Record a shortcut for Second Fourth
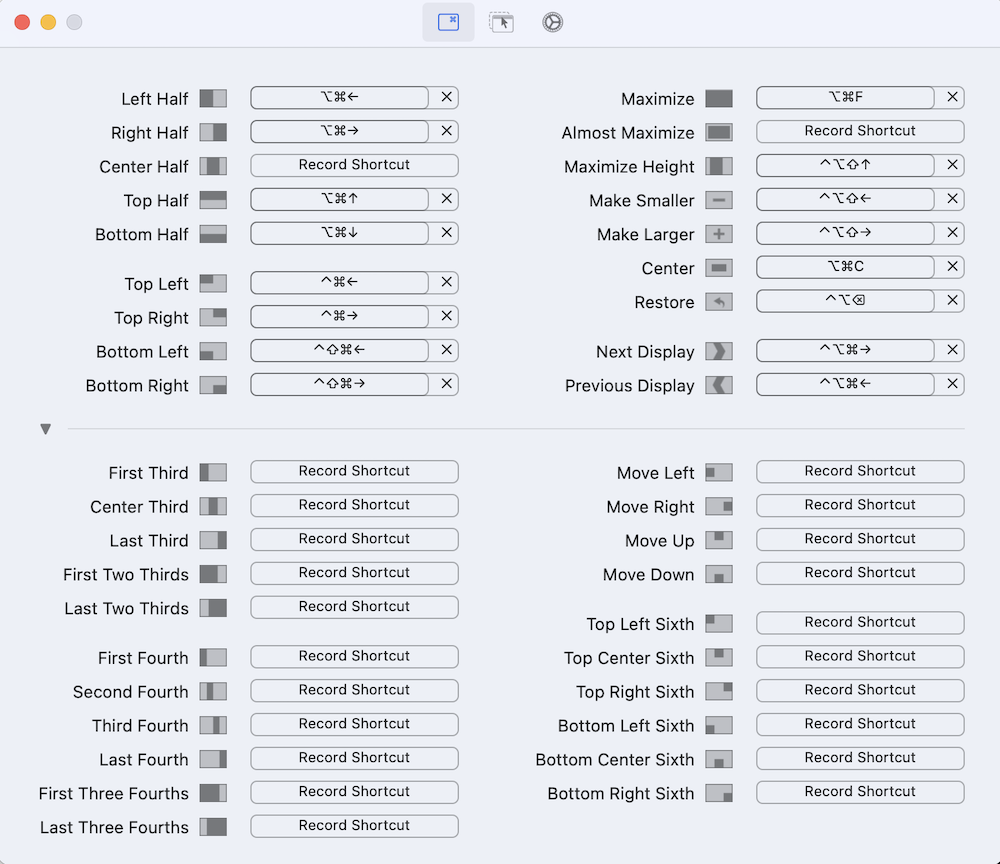Image resolution: width=1000 pixels, height=864 pixels. point(354,689)
